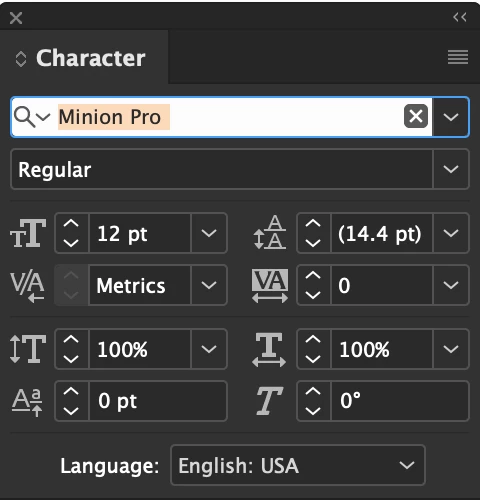Collapse panel using double-arrow icon
Viewport: 480px width, 500px height.
[460, 17]
